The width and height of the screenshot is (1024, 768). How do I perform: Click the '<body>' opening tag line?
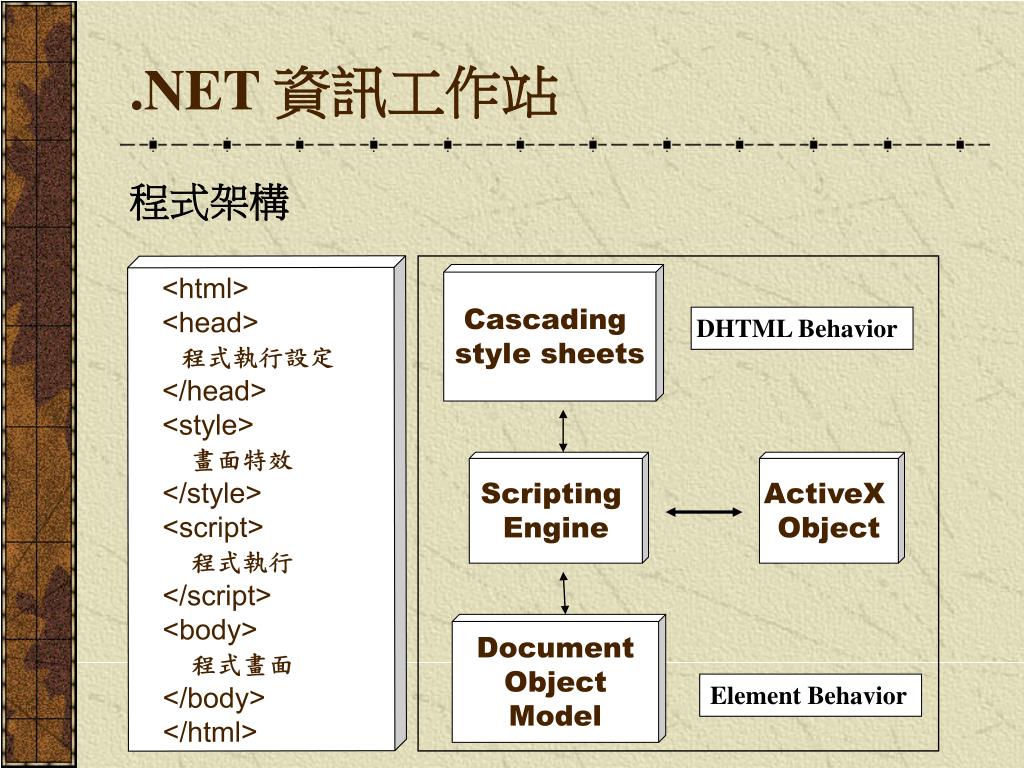tap(210, 630)
